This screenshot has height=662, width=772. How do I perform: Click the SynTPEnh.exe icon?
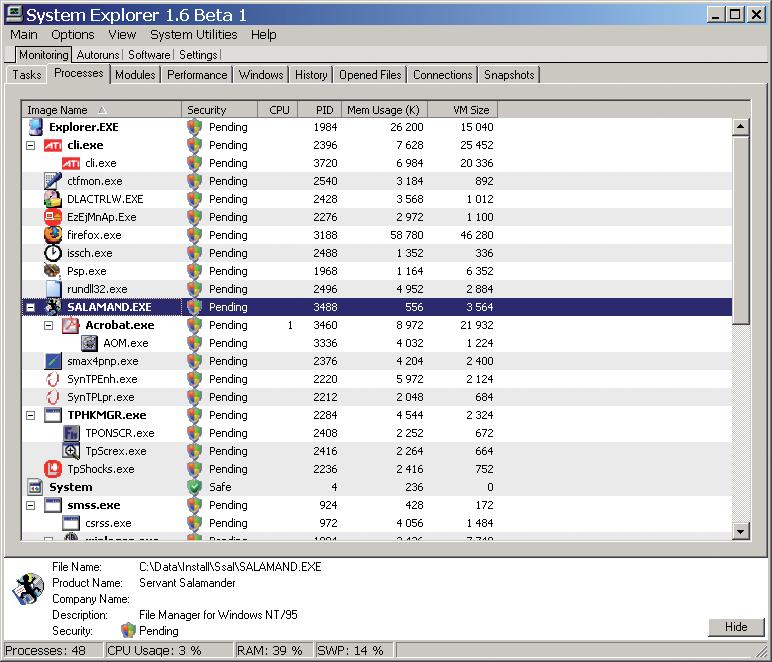point(53,379)
